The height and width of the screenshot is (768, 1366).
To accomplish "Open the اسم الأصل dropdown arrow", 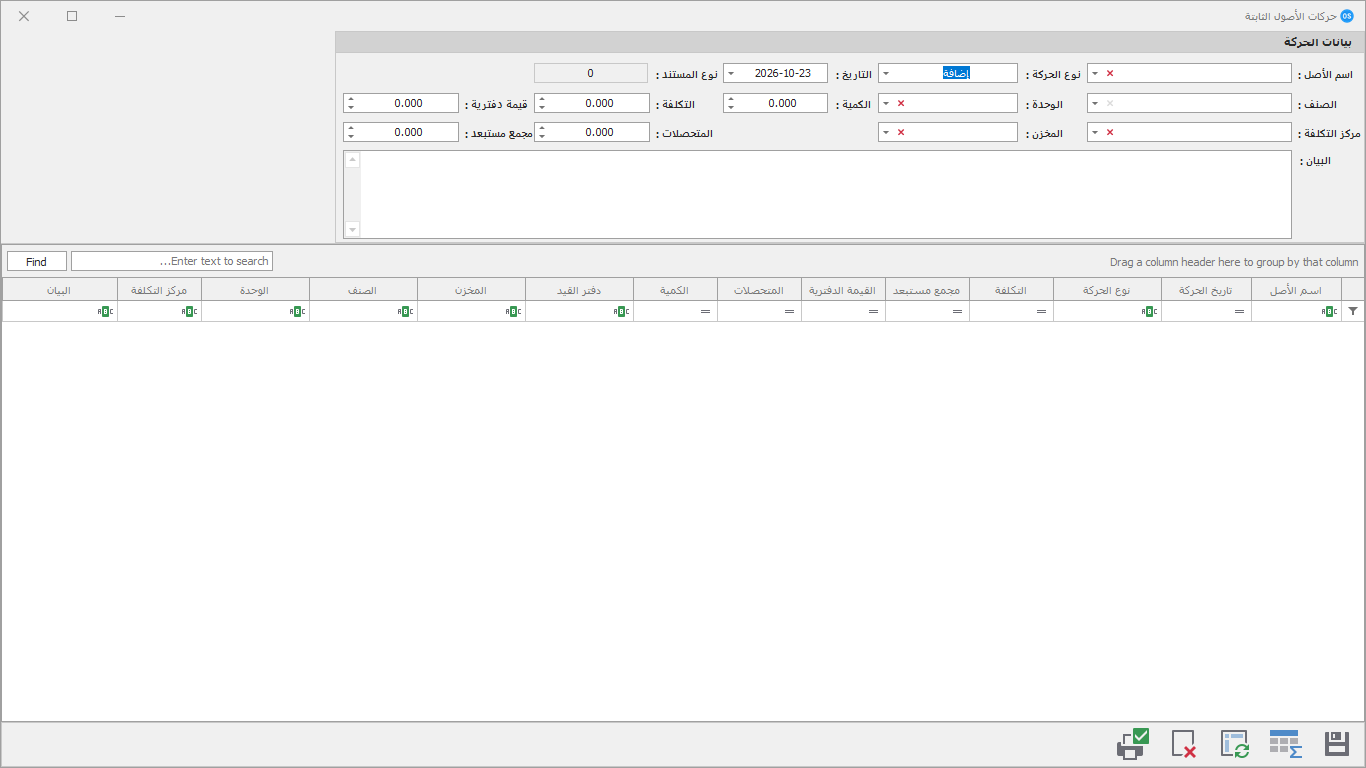I will [1095, 74].
